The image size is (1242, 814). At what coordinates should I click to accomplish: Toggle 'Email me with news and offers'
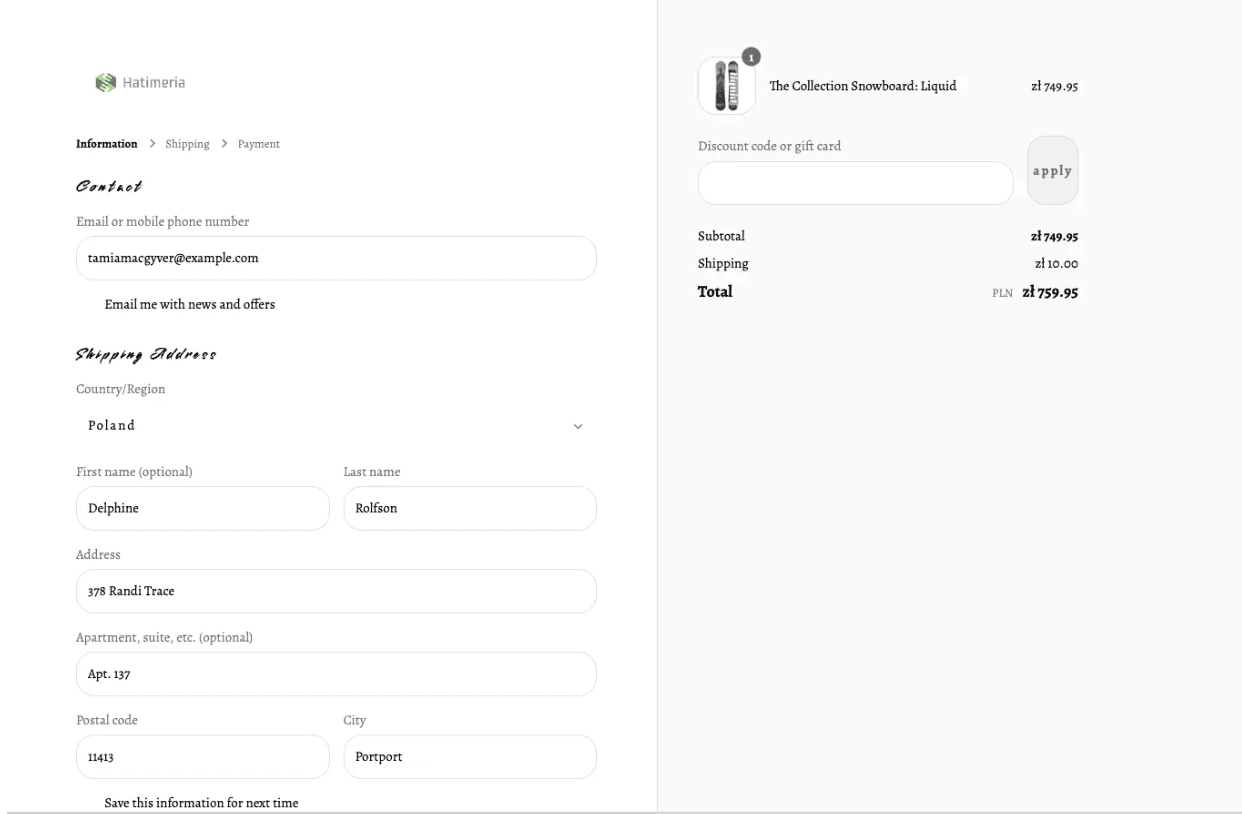88,304
